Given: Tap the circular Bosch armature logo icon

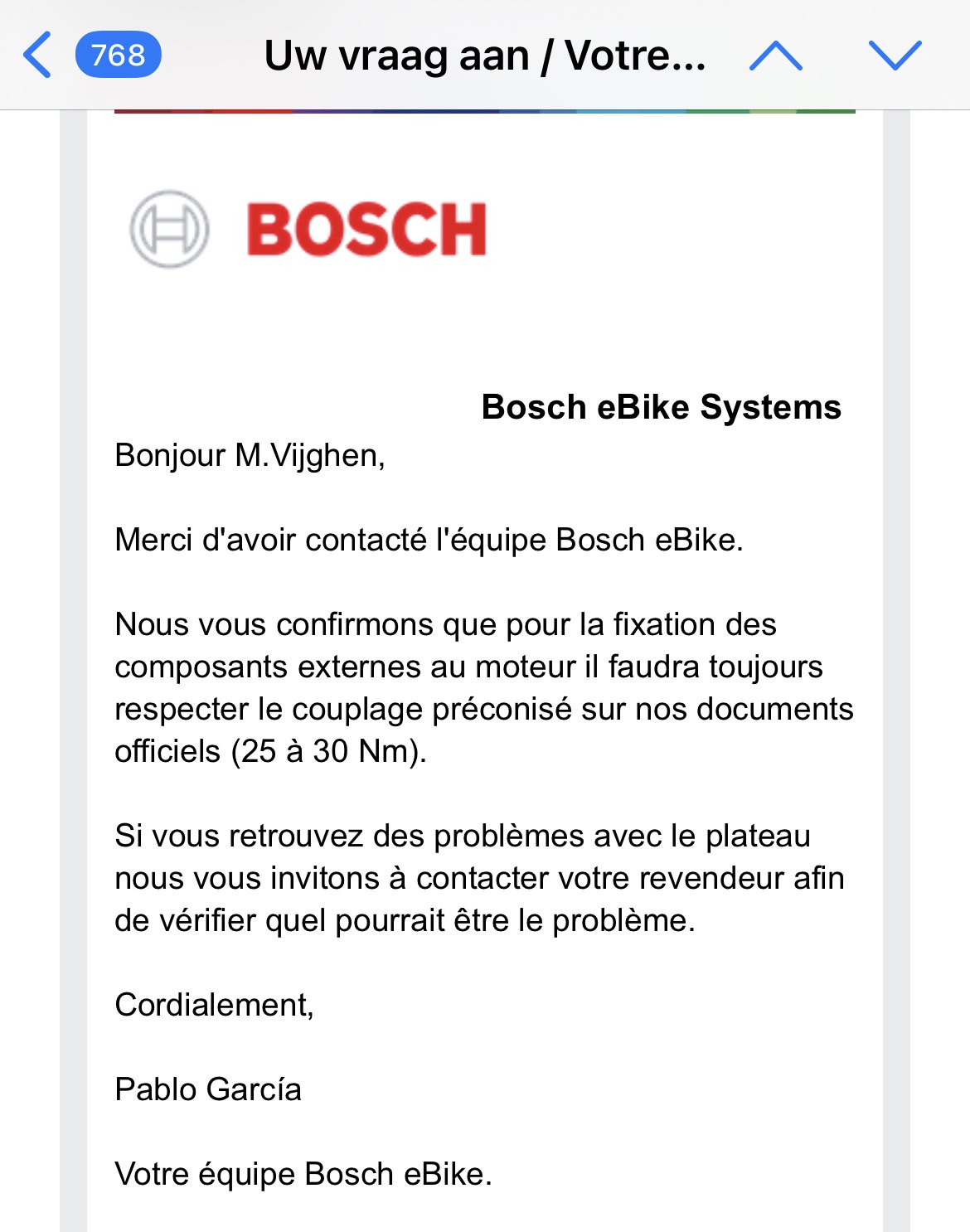Looking at the screenshot, I should 169,230.
